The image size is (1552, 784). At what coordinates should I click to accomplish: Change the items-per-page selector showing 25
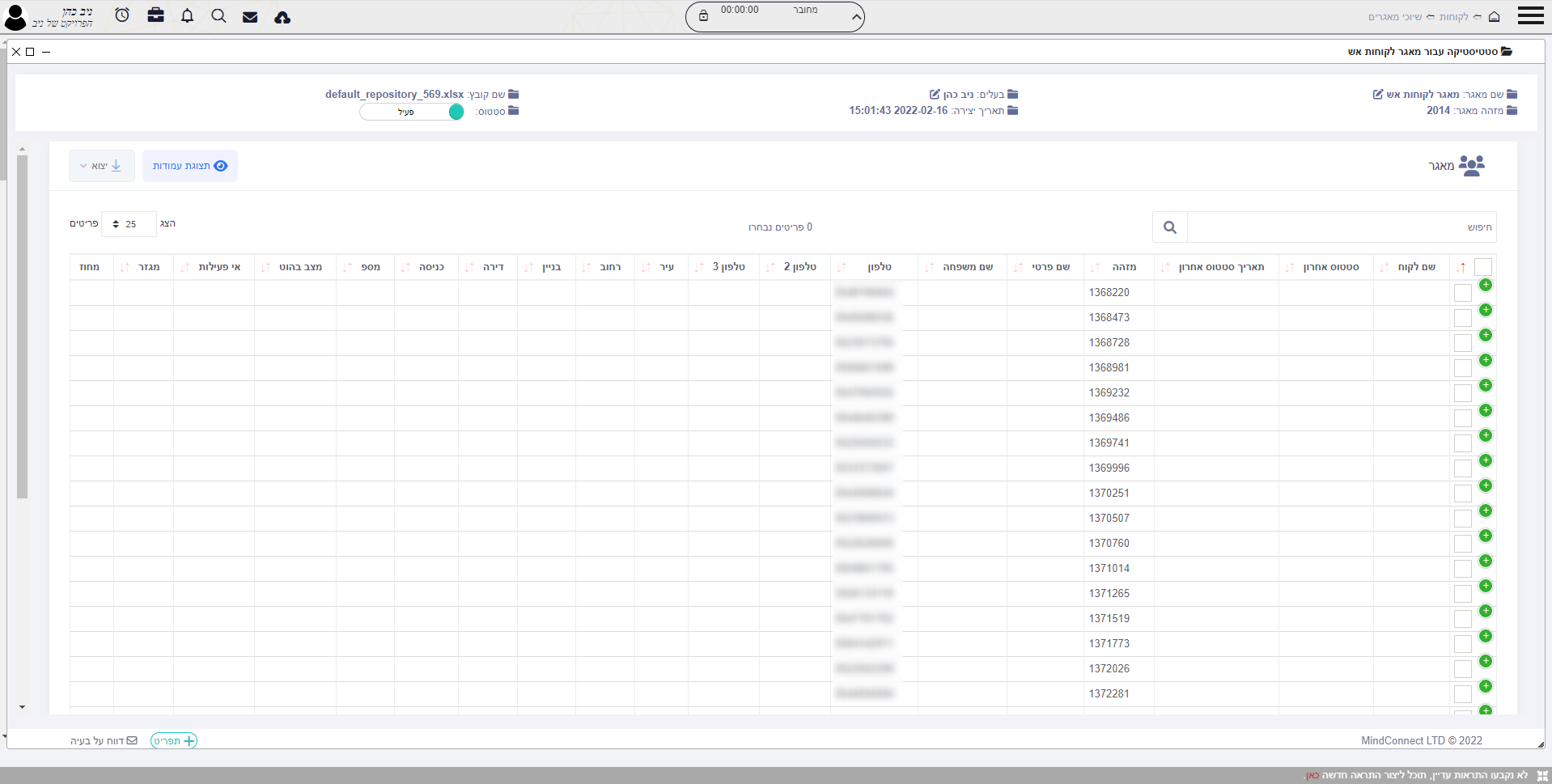coord(129,224)
